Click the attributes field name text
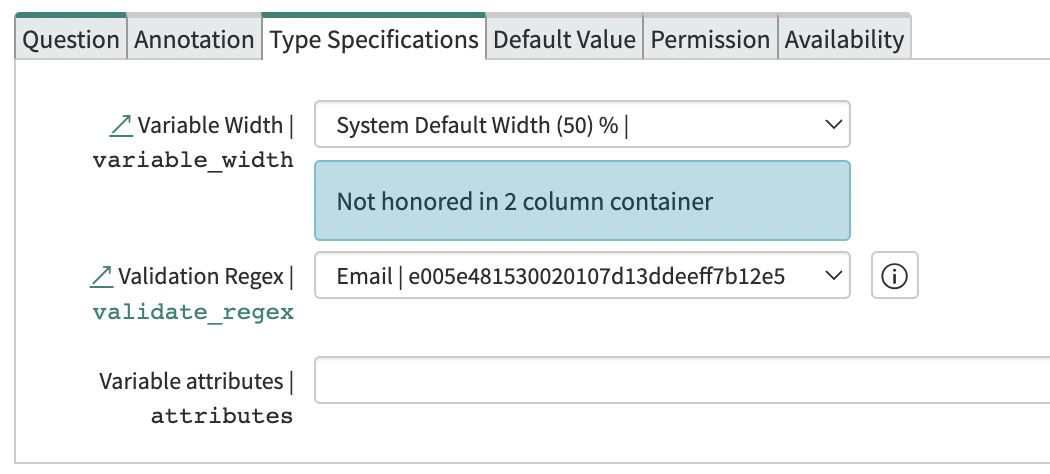 [x=222, y=416]
